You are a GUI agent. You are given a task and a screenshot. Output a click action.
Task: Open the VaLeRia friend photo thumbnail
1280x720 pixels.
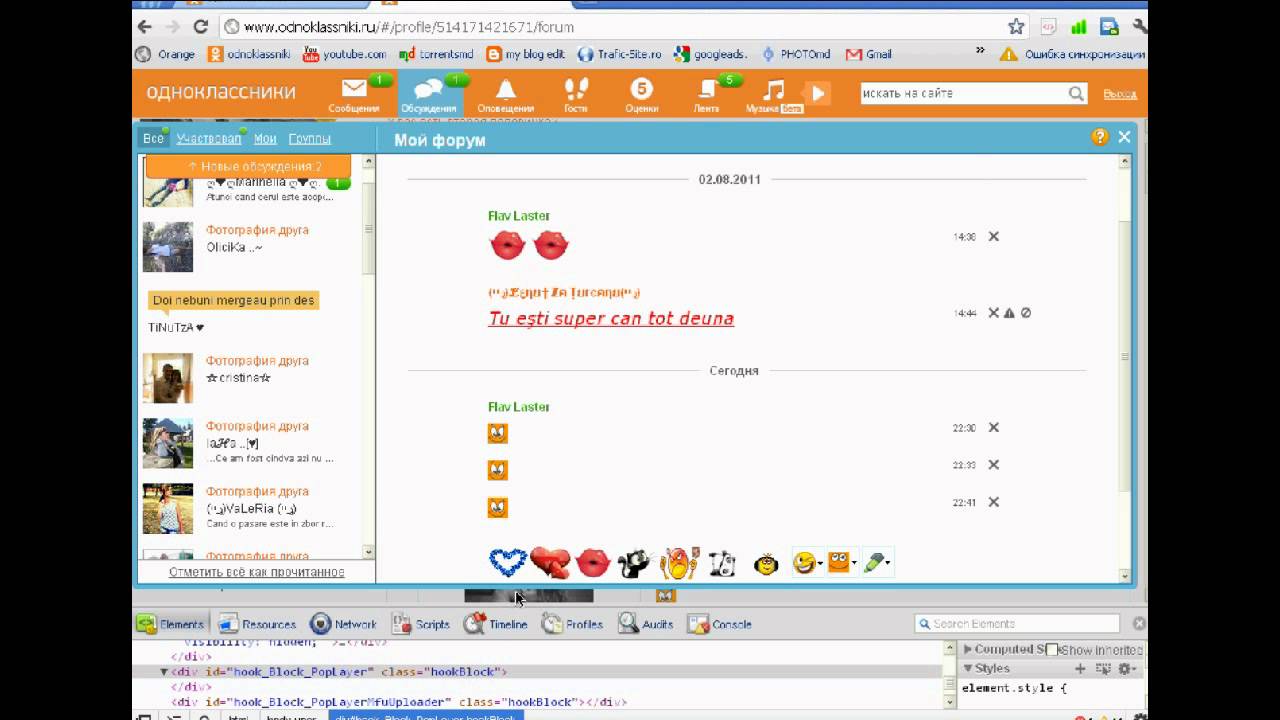[x=168, y=509]
